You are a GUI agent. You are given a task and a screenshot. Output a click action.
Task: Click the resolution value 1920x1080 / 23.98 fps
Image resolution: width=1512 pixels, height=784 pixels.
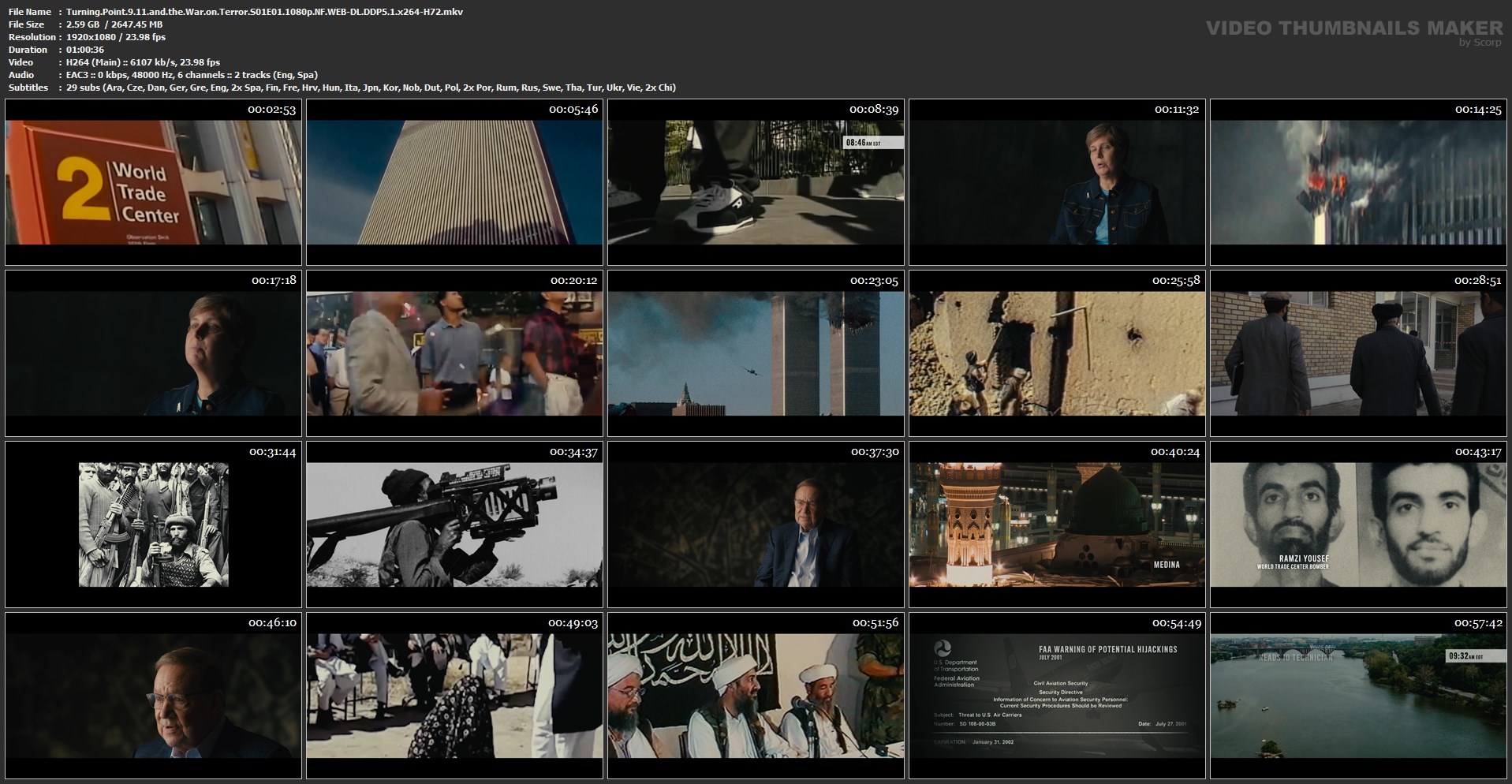coord(116,37)
